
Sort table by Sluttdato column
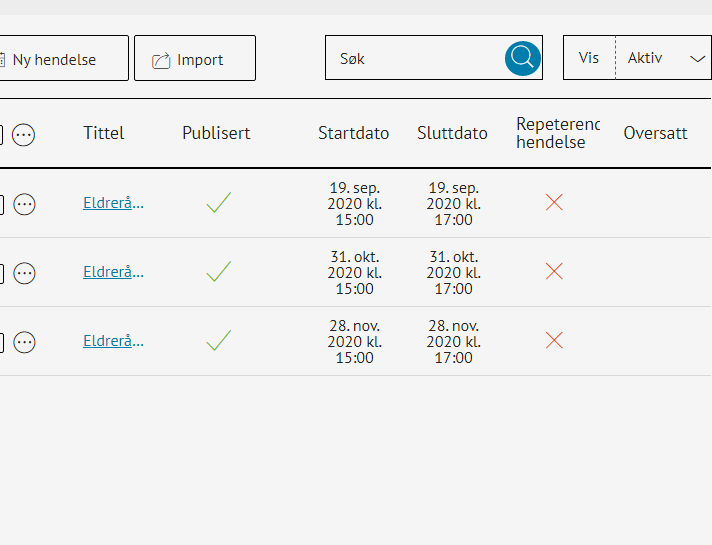452,133
